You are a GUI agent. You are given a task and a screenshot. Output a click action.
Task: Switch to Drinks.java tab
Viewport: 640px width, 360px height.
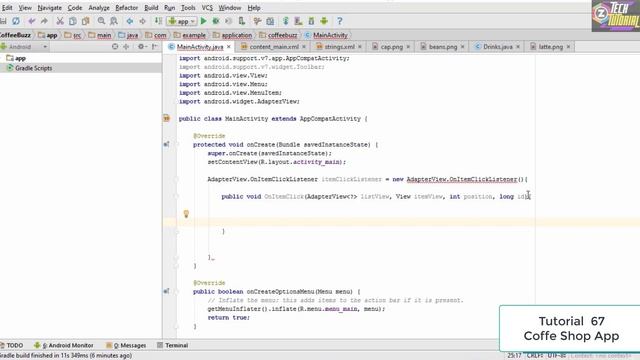click(498, 47)
